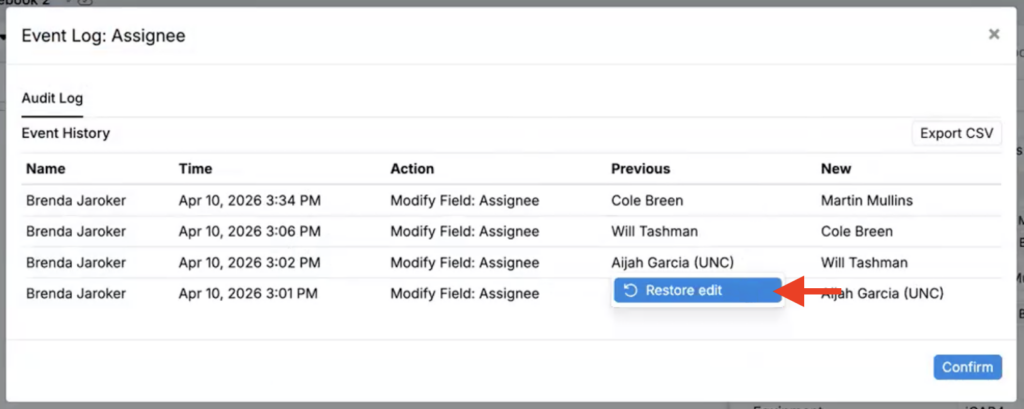
Task: Switch to the Audit Log tab
Action: (x=52, y=98)
